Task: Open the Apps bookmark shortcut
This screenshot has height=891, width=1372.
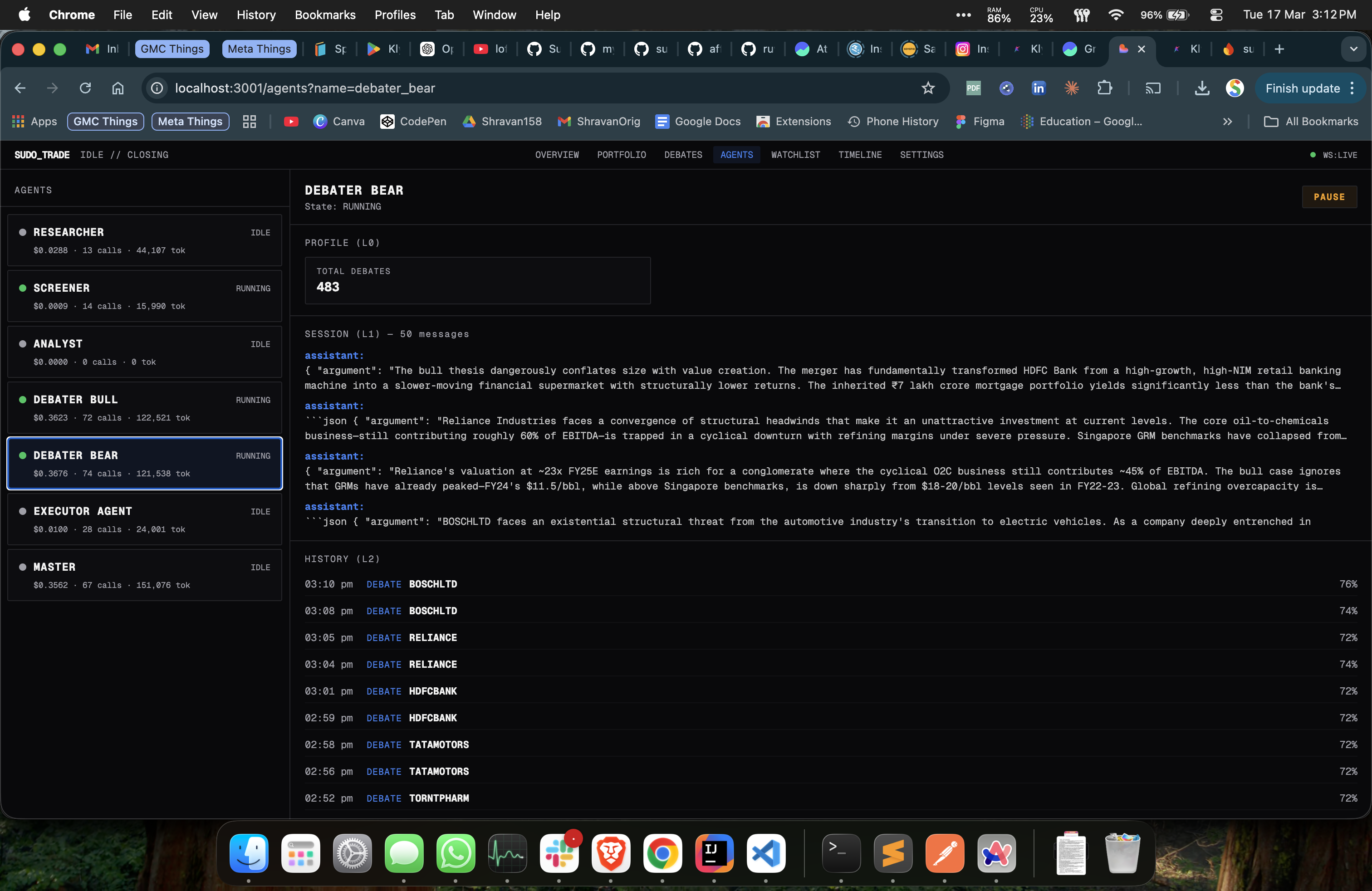Action: tap(34, 121)
